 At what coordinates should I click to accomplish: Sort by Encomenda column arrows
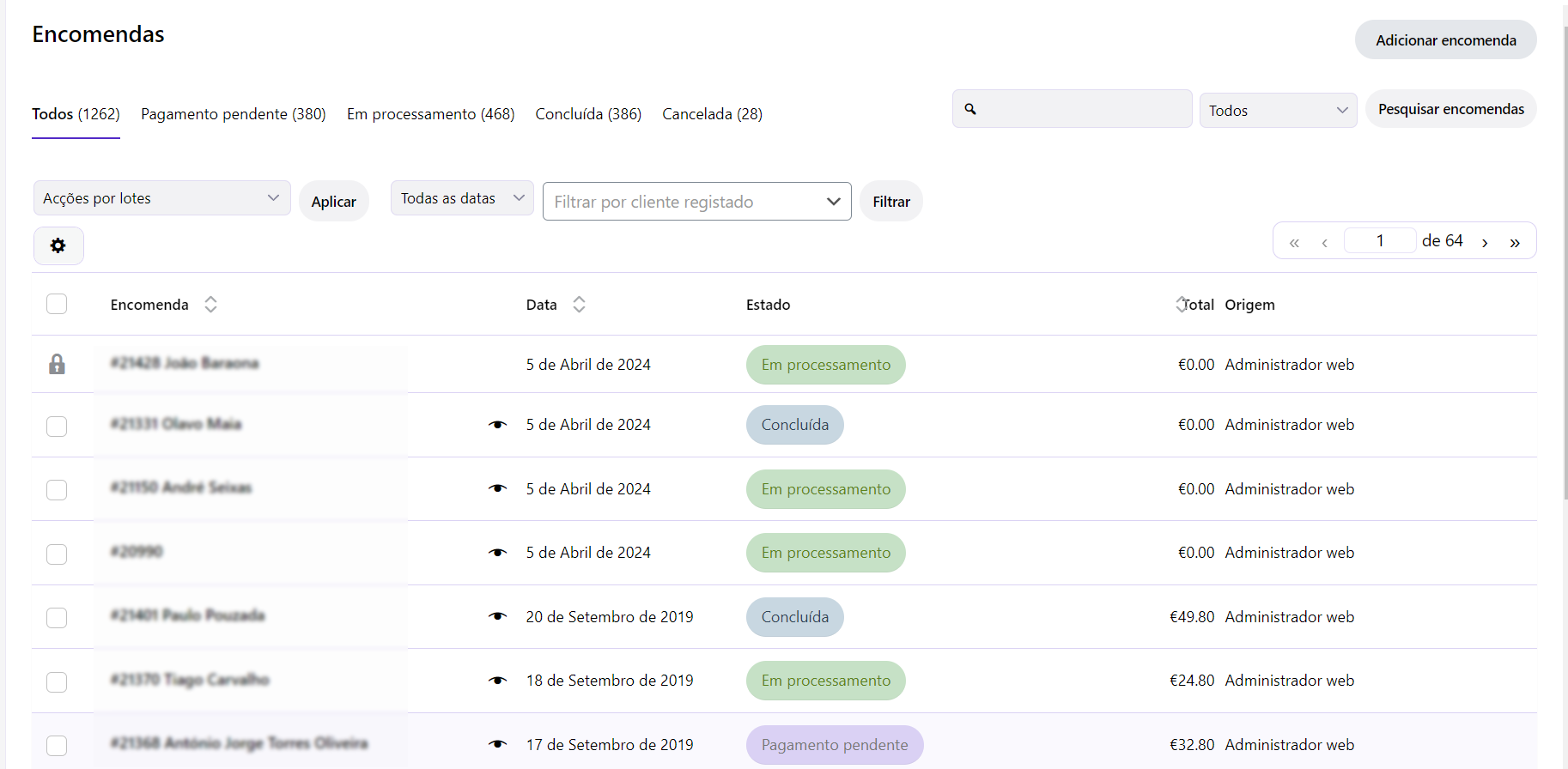coord(210,304)
